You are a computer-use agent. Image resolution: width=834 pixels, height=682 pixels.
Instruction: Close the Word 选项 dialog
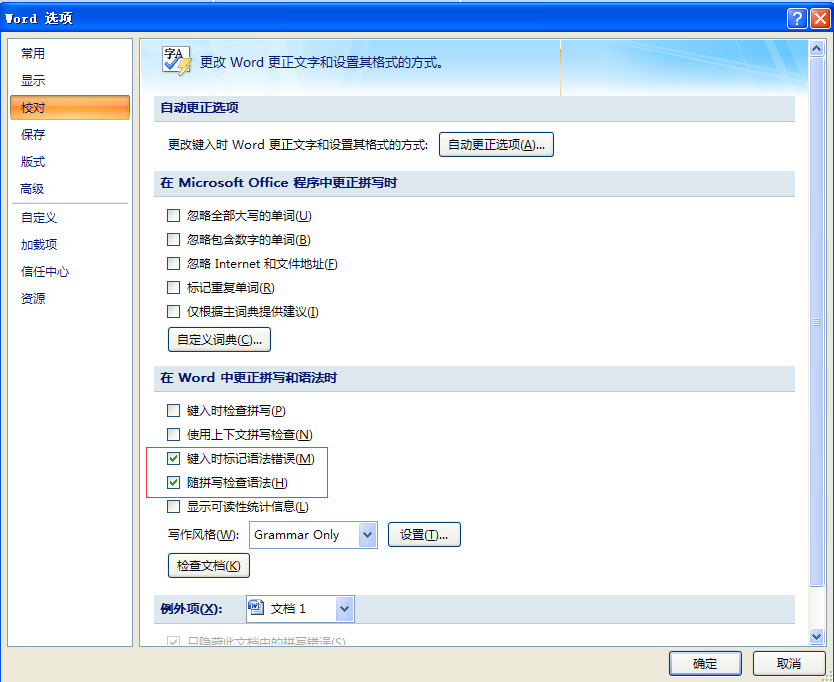pyautogui.click(x=820, y=19)
